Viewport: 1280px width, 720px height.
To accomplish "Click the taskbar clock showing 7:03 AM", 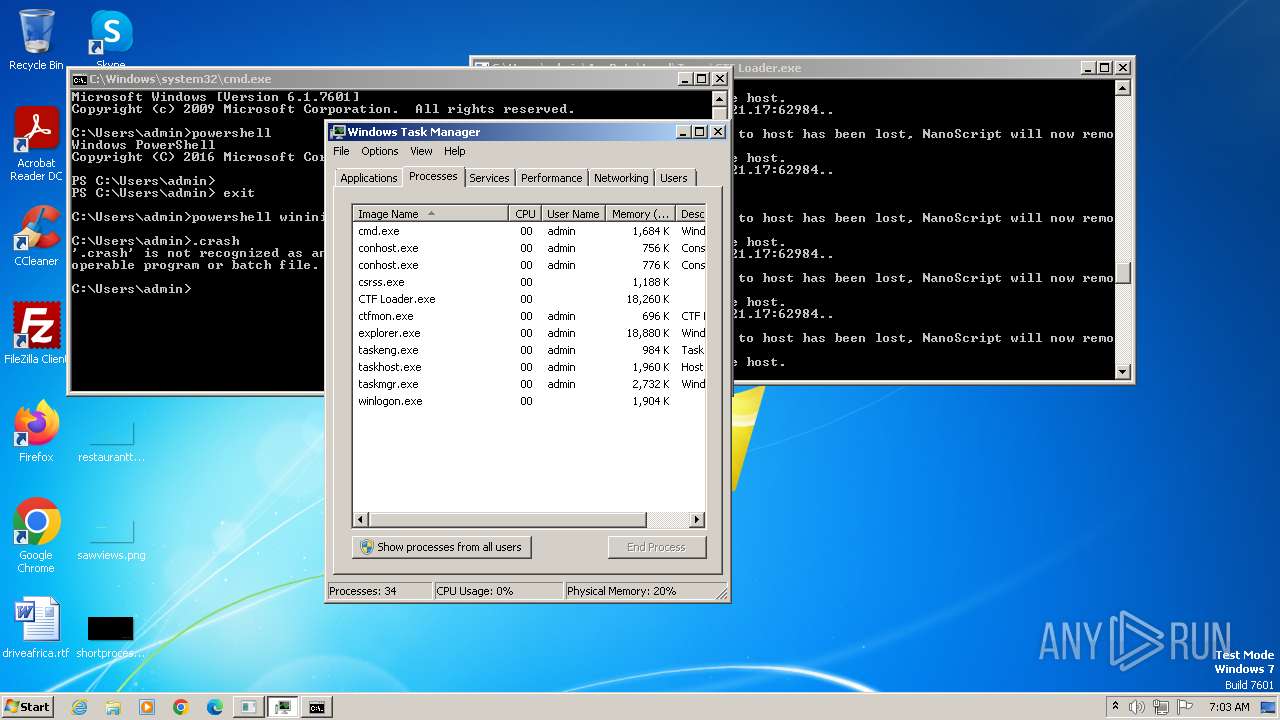I will pyautogui.click(x=1229, y=707).
